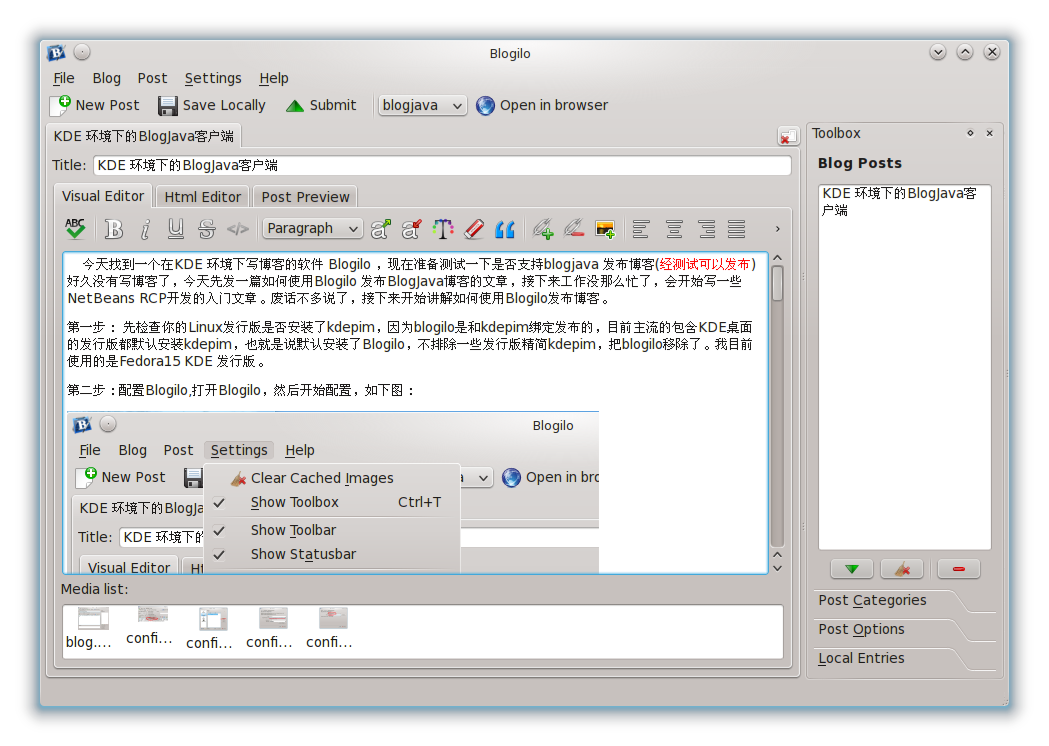This screenshot has height=746, width=1049.
Task: Open the Settings menu in the menu bar
Action: click(213, 78)
